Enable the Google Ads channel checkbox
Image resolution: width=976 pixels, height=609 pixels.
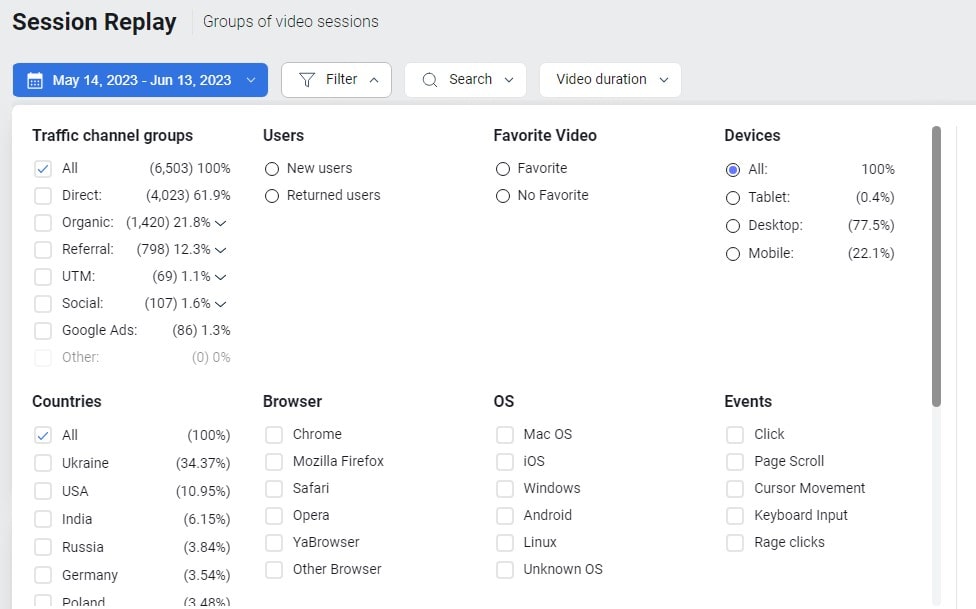tap(43, 331)
